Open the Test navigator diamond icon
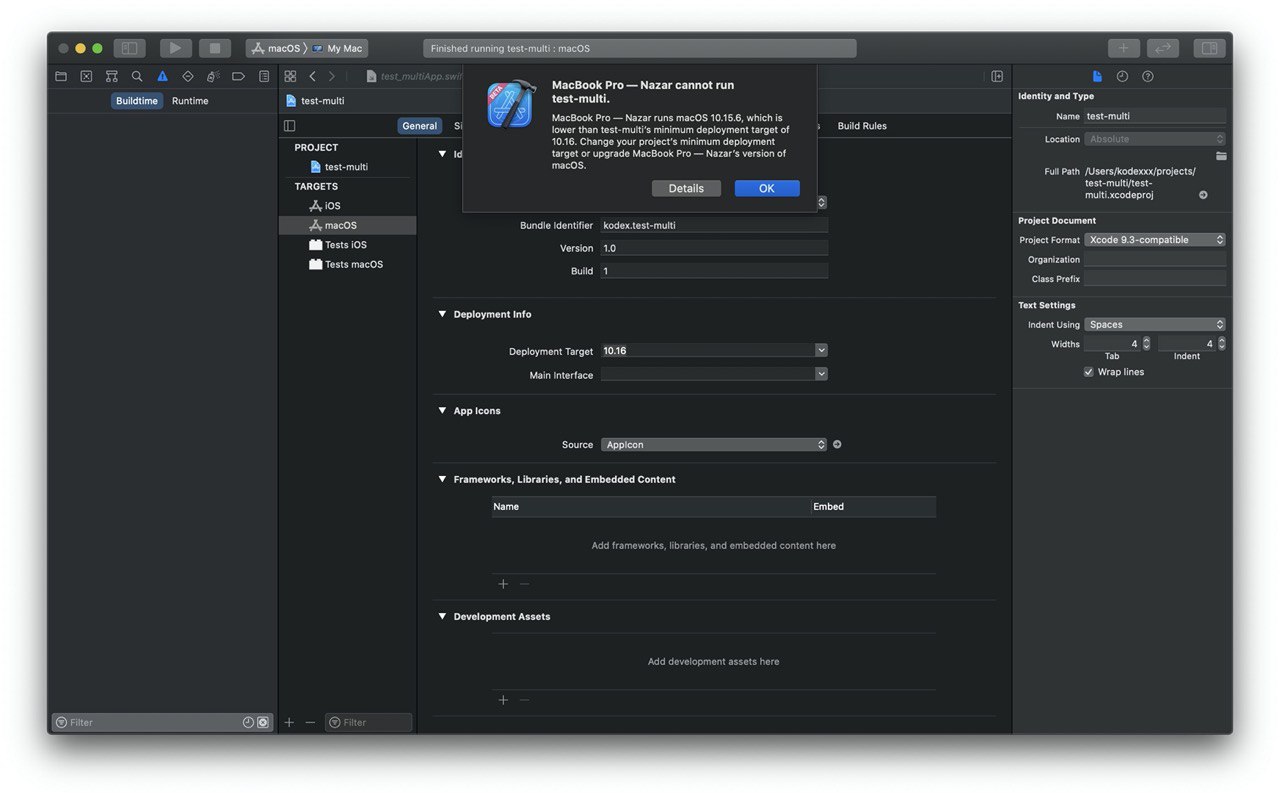The height and width of the screenshot is (797, 1280). 188,76
